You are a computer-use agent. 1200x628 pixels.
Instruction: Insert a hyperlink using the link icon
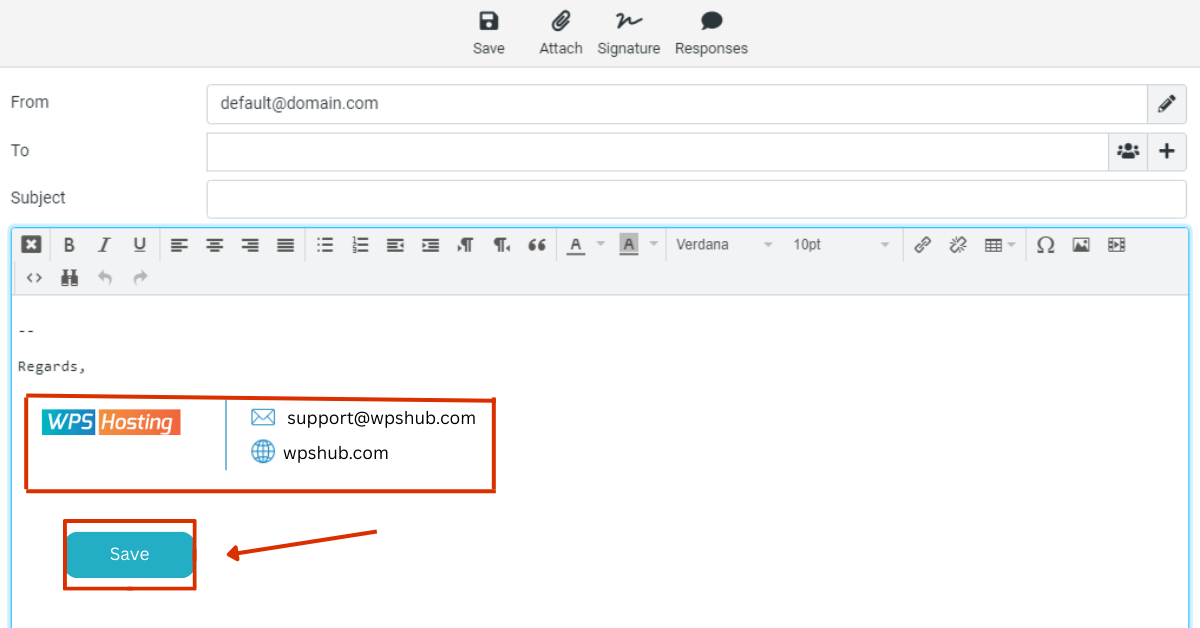922,245
